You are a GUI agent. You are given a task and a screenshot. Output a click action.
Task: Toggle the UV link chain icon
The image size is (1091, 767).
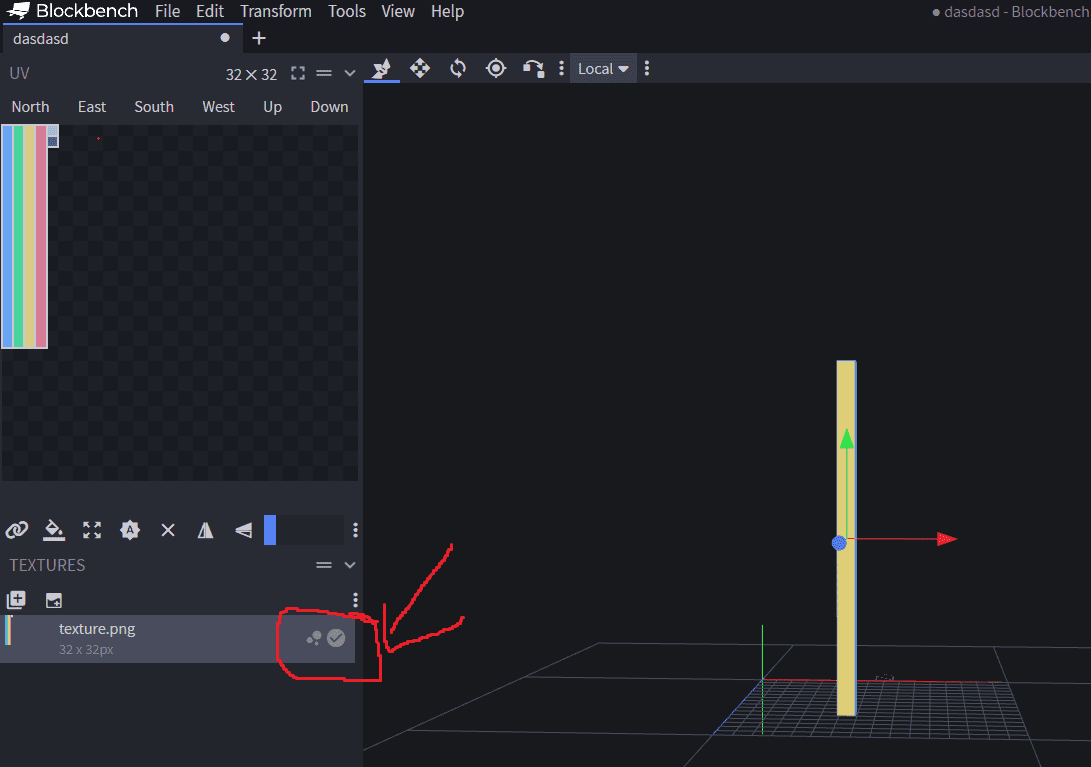(17, 530)
